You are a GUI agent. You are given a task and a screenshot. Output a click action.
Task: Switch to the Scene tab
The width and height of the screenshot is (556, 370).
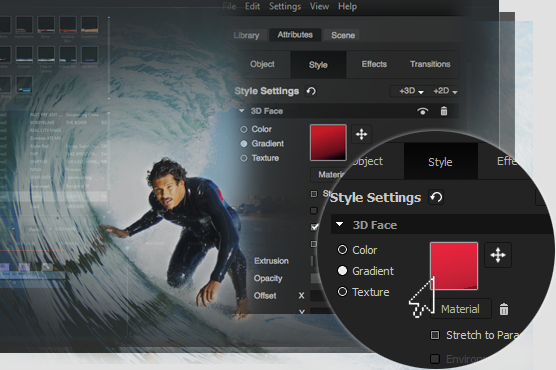[x=343, y=35]
